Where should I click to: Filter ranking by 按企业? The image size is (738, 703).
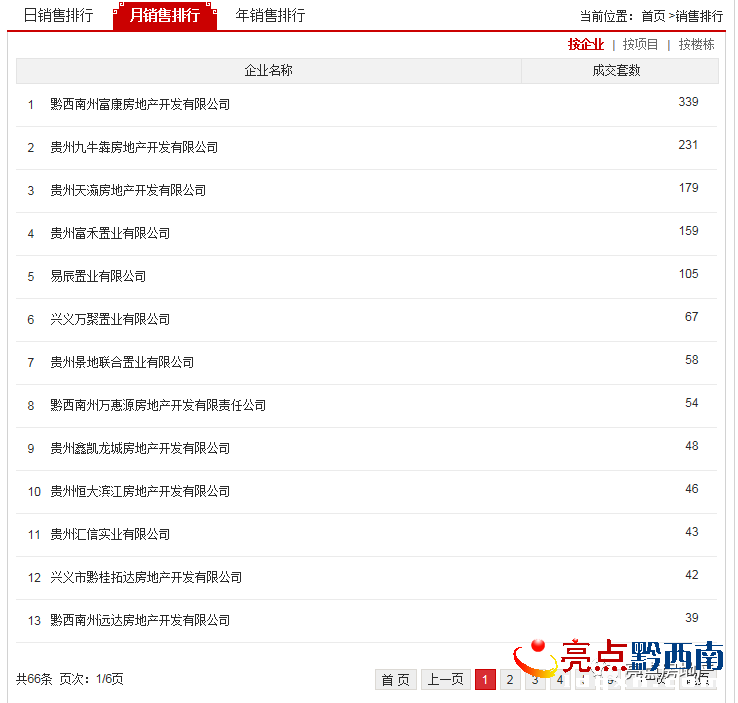click(586, 44)
